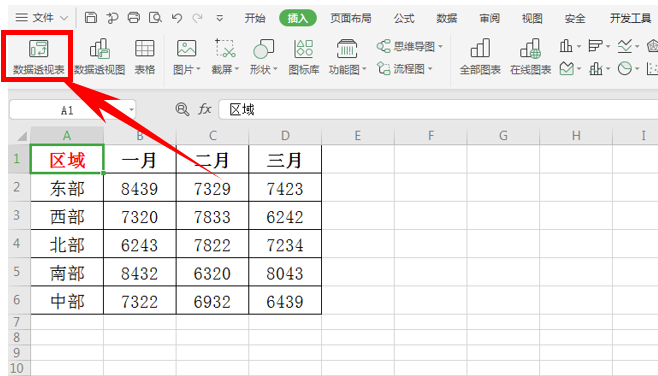The height and width of the screenshot is (376, 658).
Task: Open the 文件 menu
Action: pos(42,18)
